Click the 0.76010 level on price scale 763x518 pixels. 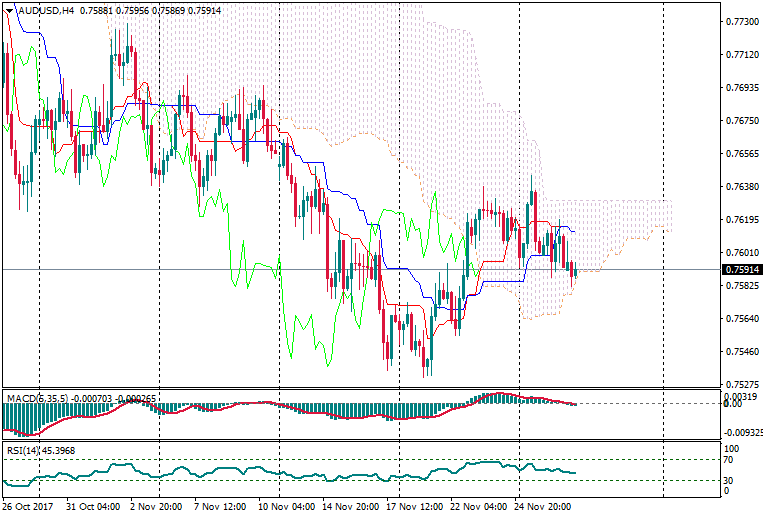coord(739,253)
